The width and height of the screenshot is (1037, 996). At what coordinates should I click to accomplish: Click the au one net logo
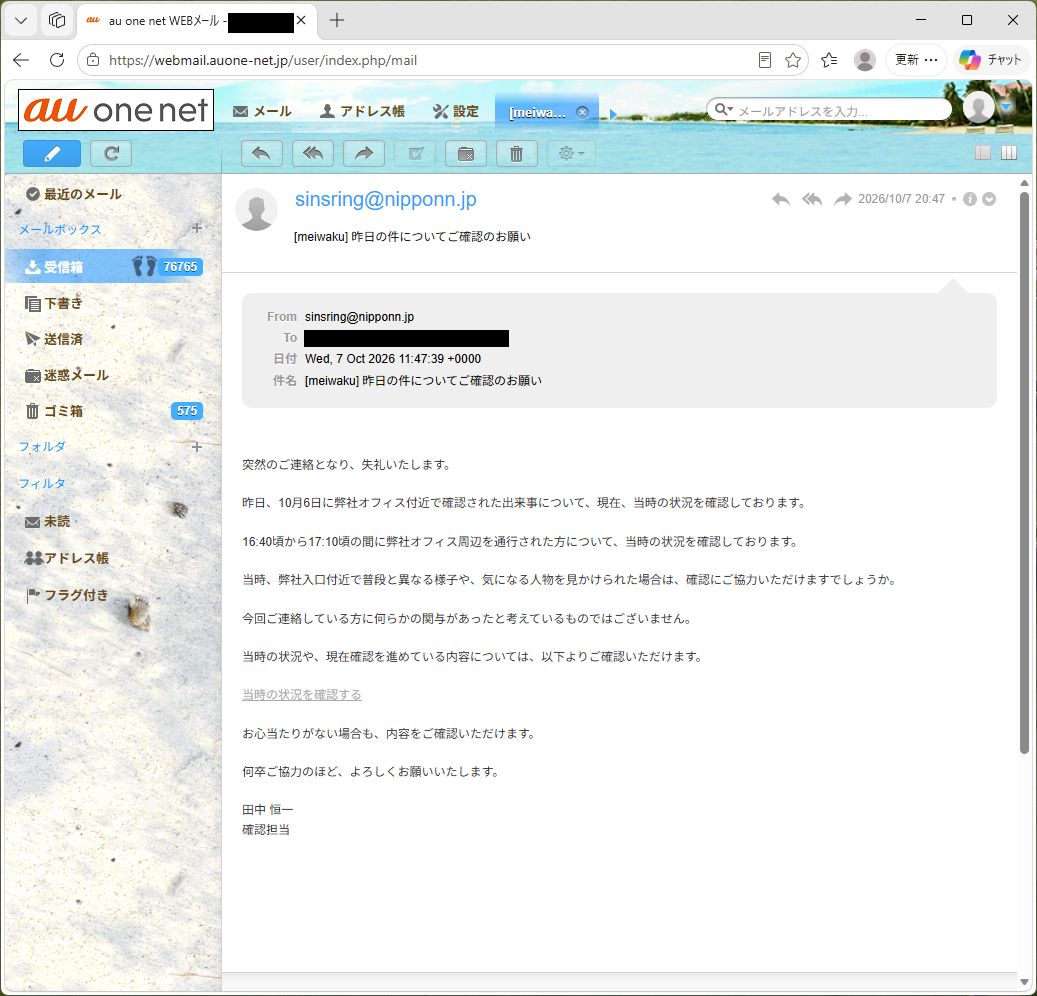click(116, 110)
